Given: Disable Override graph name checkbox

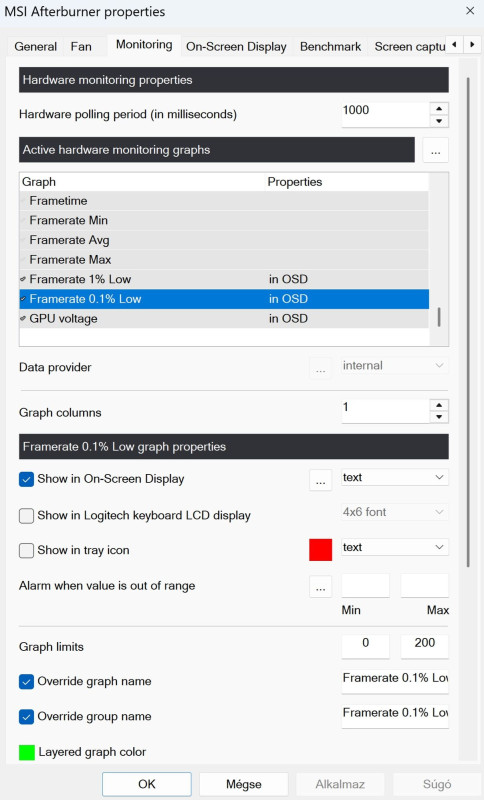Looking at the screenshot, I should pos(27,682).
